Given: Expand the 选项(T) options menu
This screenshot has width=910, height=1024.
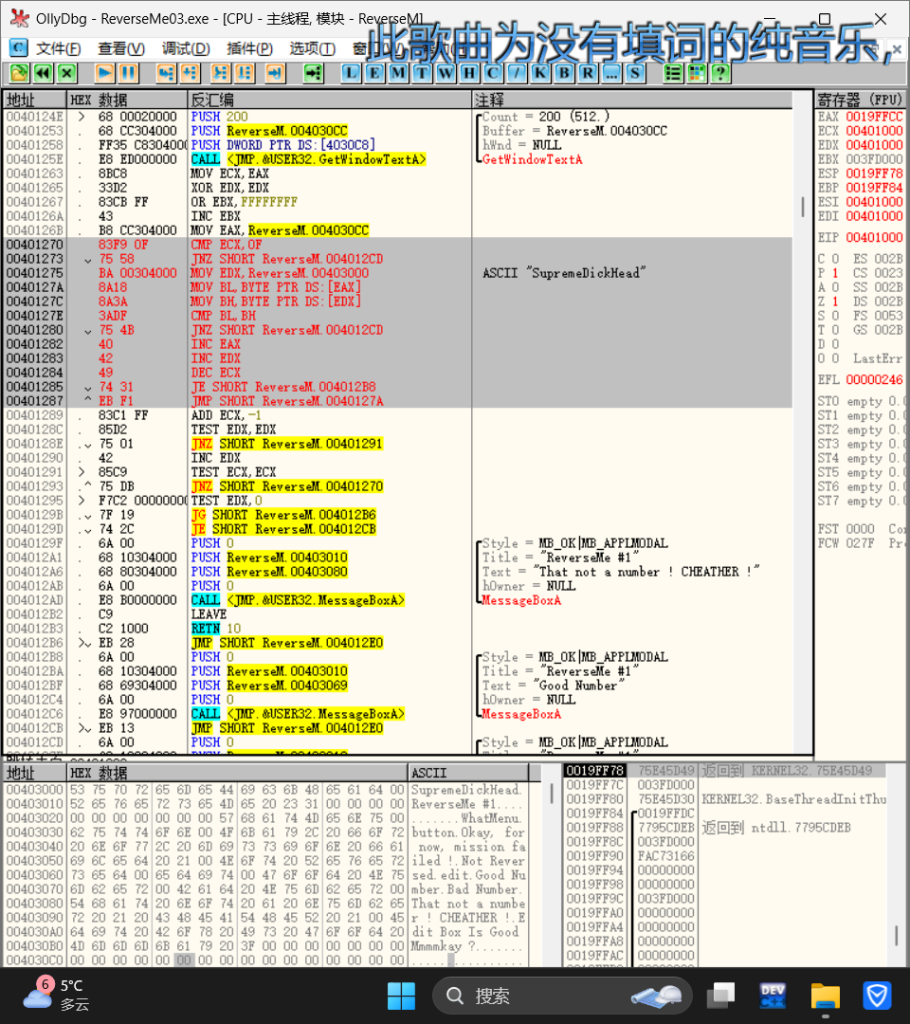Looking at the screenshot, I should [312, 48].
